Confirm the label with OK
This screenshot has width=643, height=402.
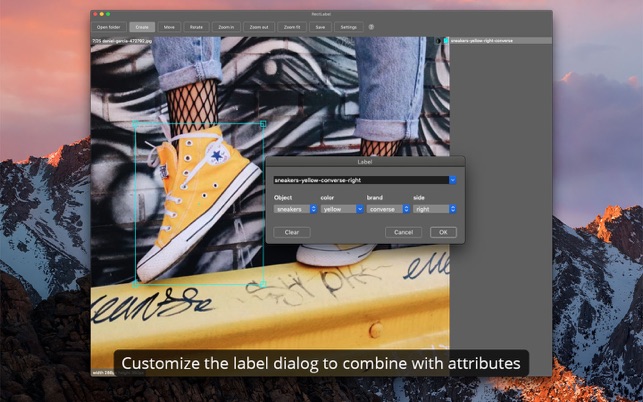443,232
